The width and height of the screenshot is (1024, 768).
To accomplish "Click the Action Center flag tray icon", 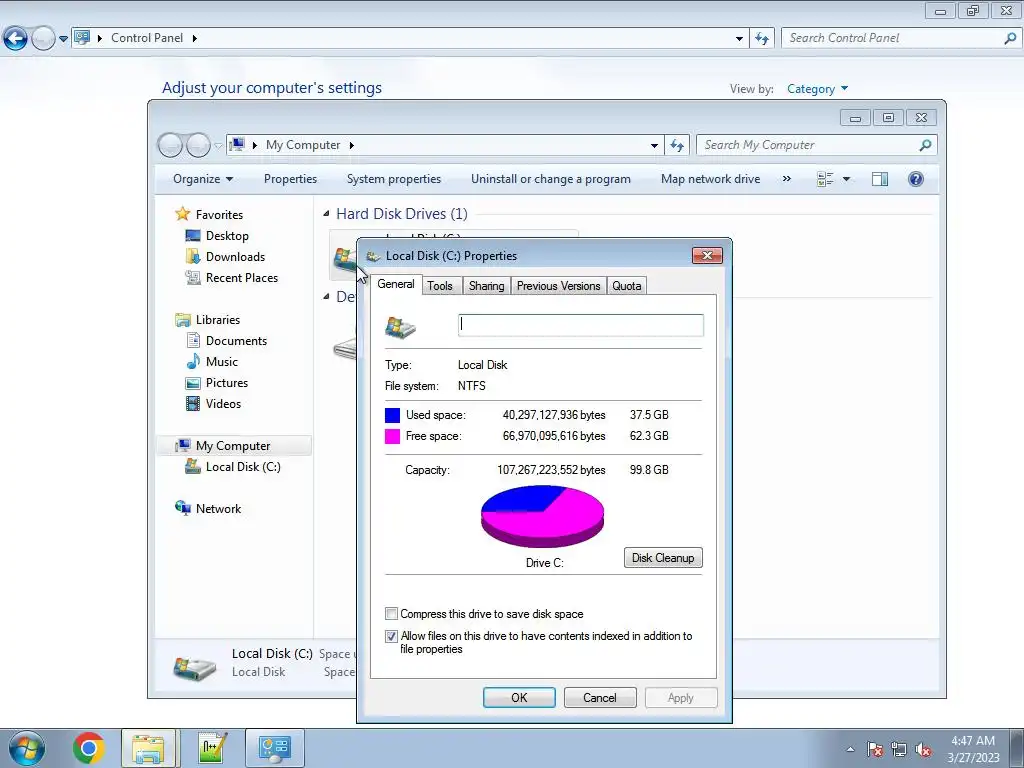I will tap(874, 749).
